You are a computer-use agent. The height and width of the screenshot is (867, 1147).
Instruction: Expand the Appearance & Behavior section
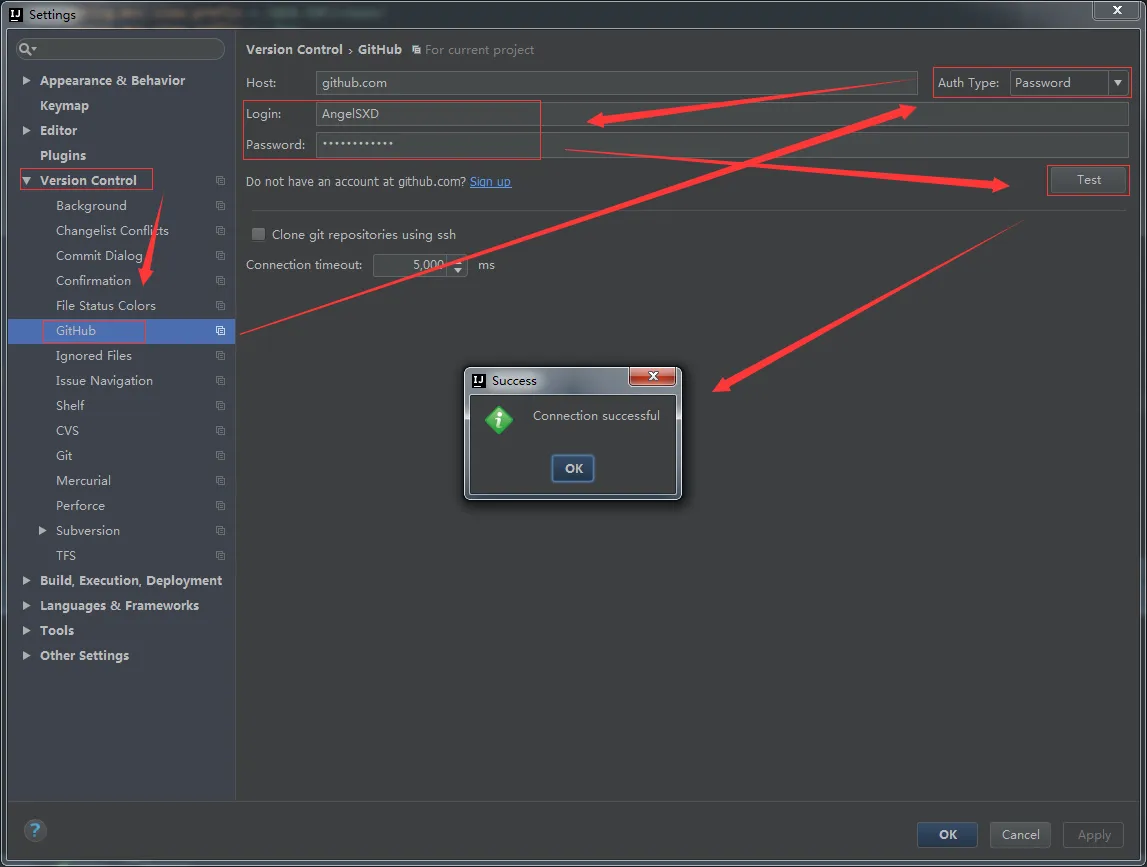click(27, 81)
